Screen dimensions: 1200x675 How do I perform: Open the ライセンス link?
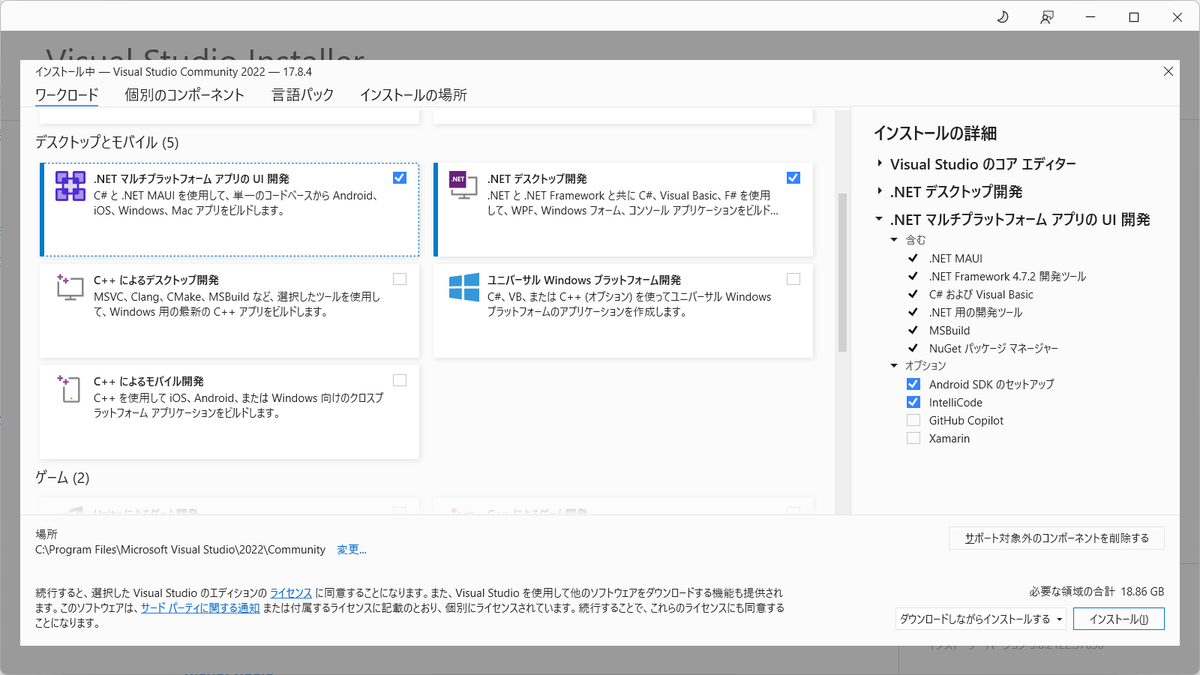(x=291, y=593)
